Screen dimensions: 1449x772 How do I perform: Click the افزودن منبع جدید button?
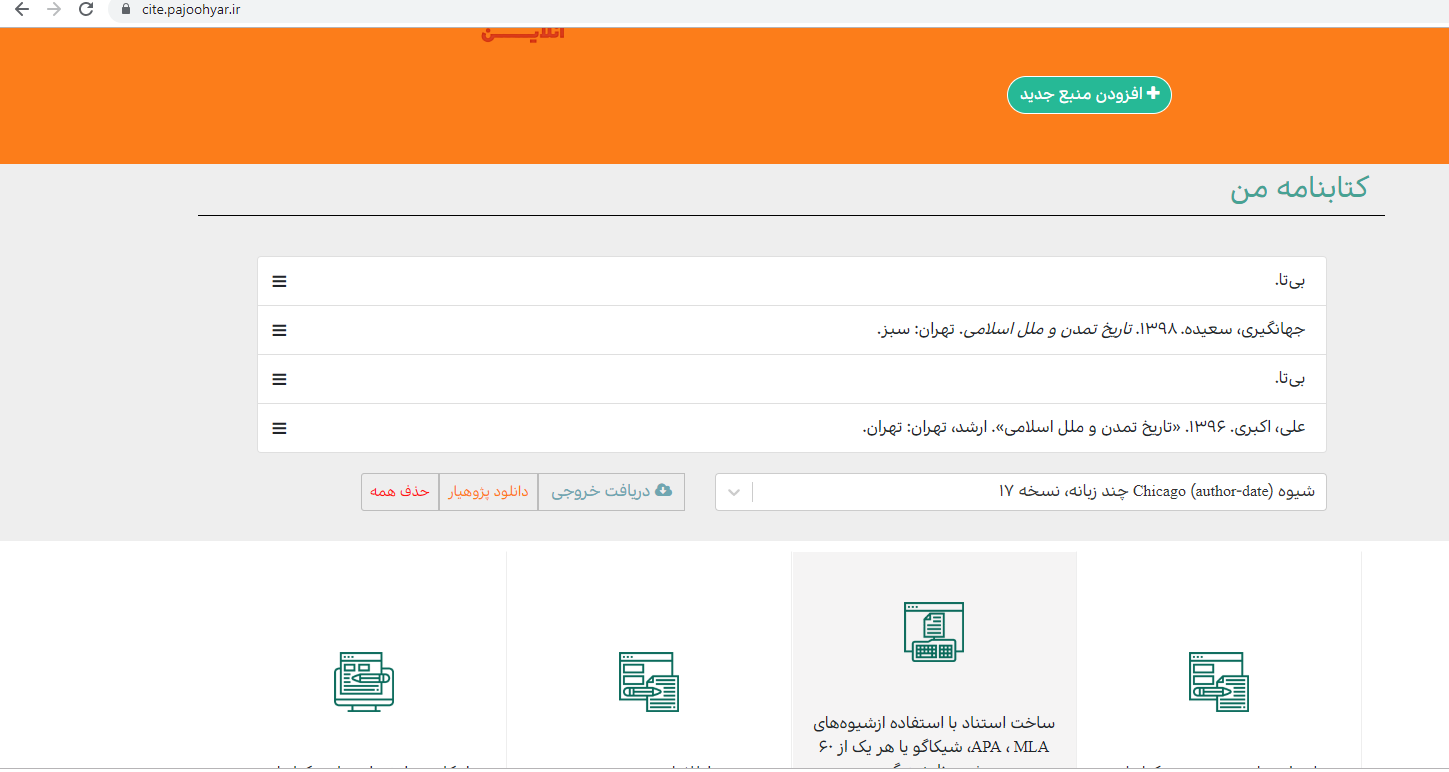coord(1088,95)
